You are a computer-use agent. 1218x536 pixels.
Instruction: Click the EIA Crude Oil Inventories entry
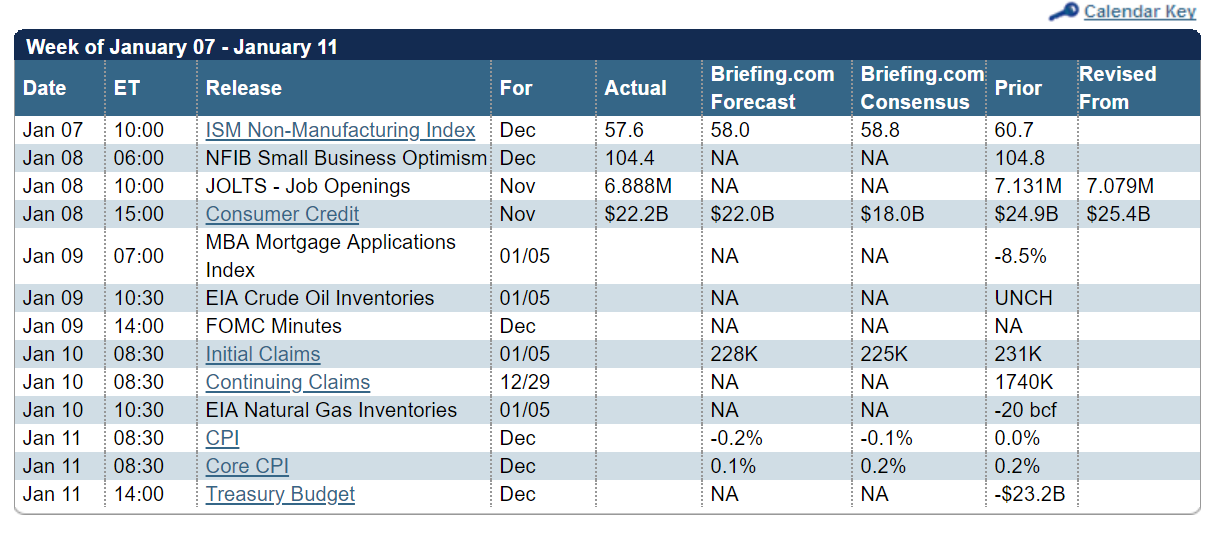[x=320, y=298]
